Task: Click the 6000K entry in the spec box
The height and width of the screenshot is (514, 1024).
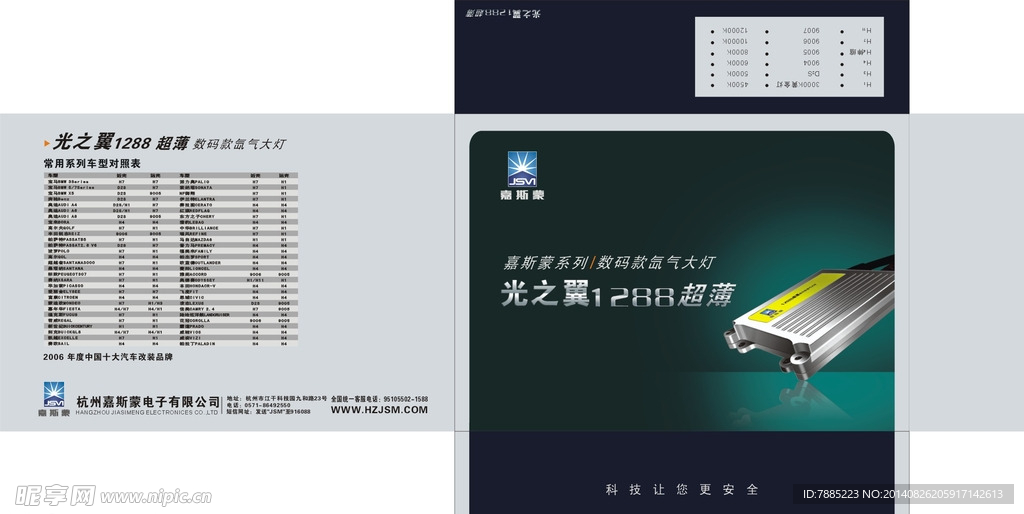Action: pyautogui.click(x=737, y=63)
